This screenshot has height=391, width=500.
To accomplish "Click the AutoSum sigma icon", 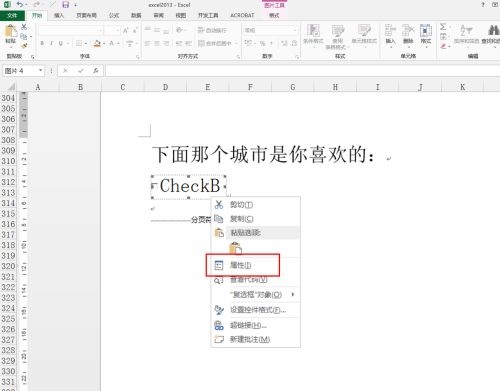I will pyautogui.click(x=443, y=27).
